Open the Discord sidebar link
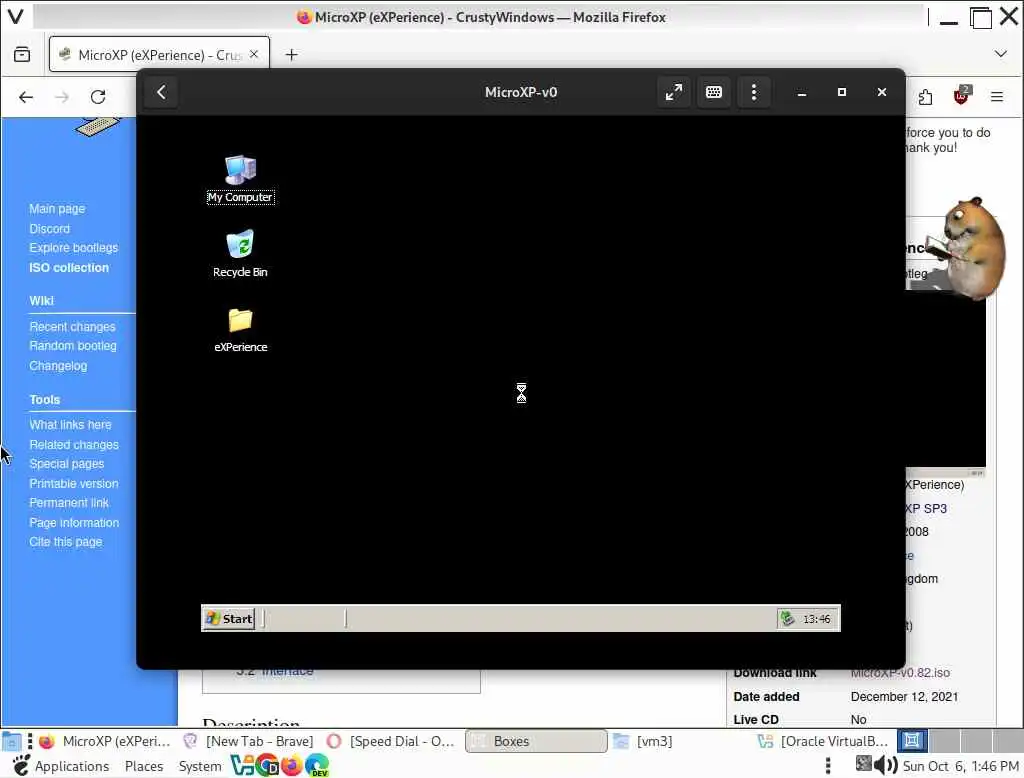 [50, 229]
